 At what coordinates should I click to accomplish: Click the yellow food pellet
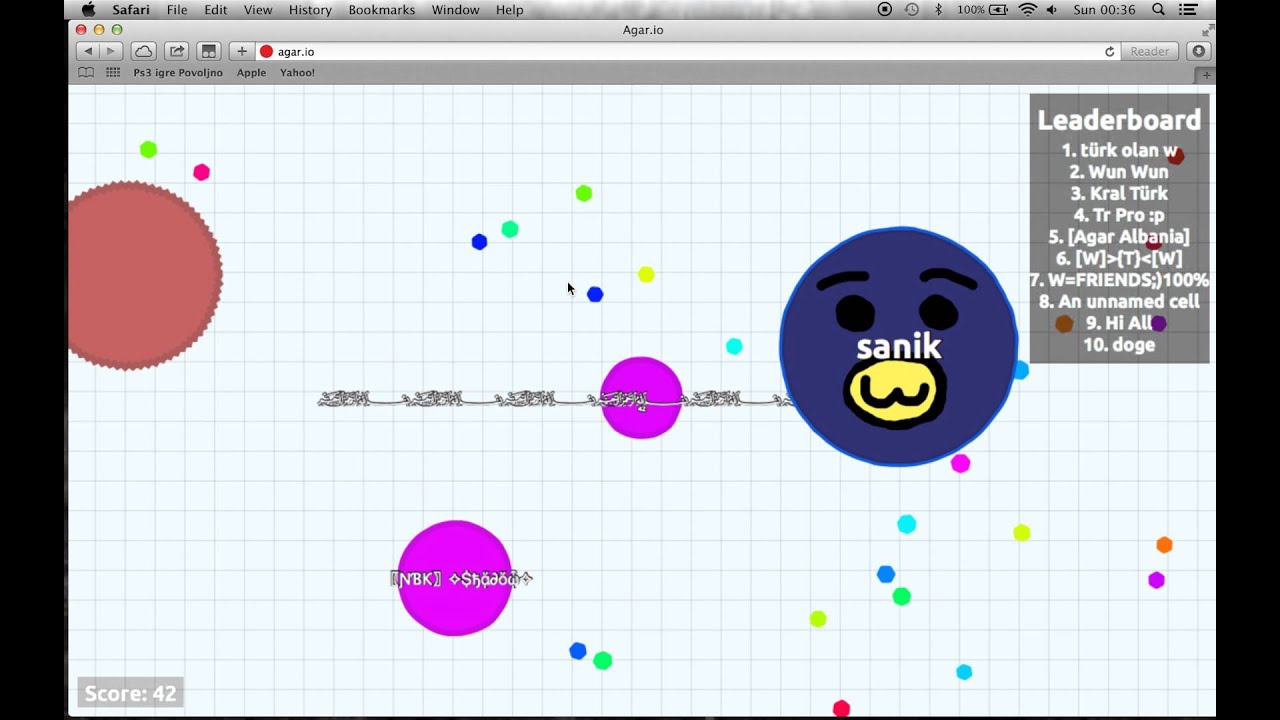[646, 274]
